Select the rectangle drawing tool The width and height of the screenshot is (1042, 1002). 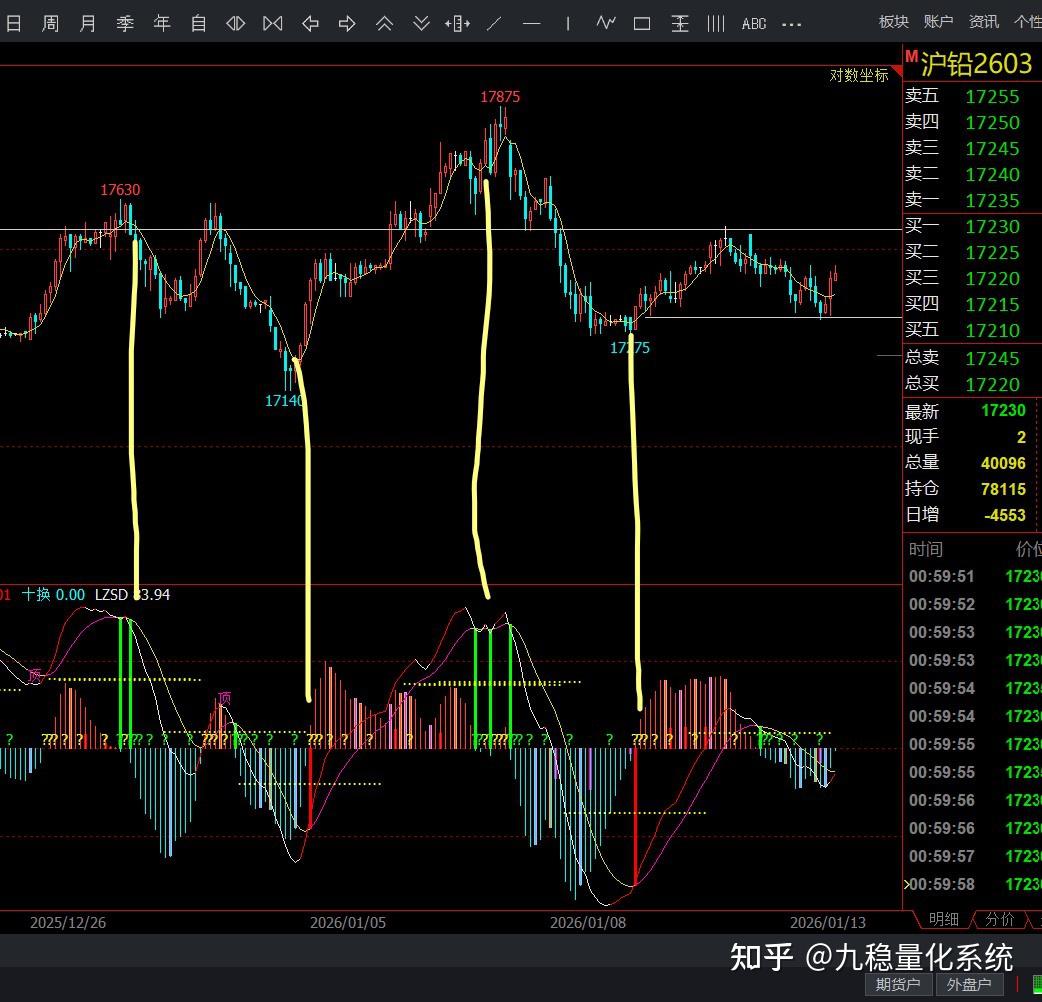click(x=642, y=23)
